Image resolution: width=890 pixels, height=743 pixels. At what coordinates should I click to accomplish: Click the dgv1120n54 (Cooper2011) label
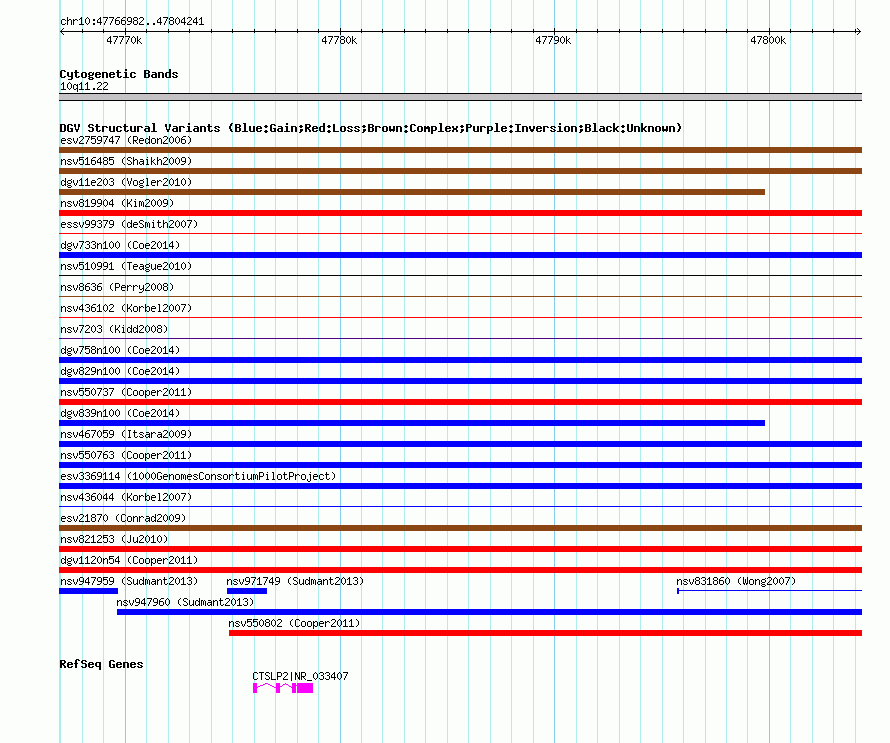(x=129, y=560)
